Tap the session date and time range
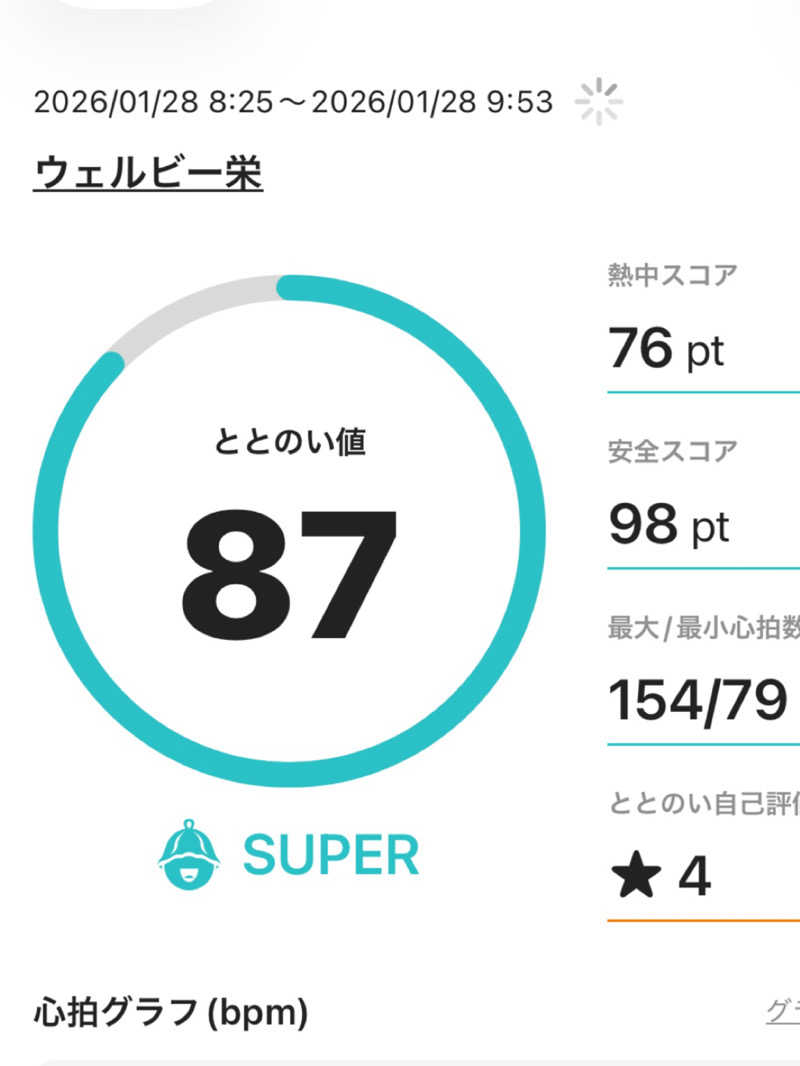Screen dimensions: 800x1066 coord(293,102)
